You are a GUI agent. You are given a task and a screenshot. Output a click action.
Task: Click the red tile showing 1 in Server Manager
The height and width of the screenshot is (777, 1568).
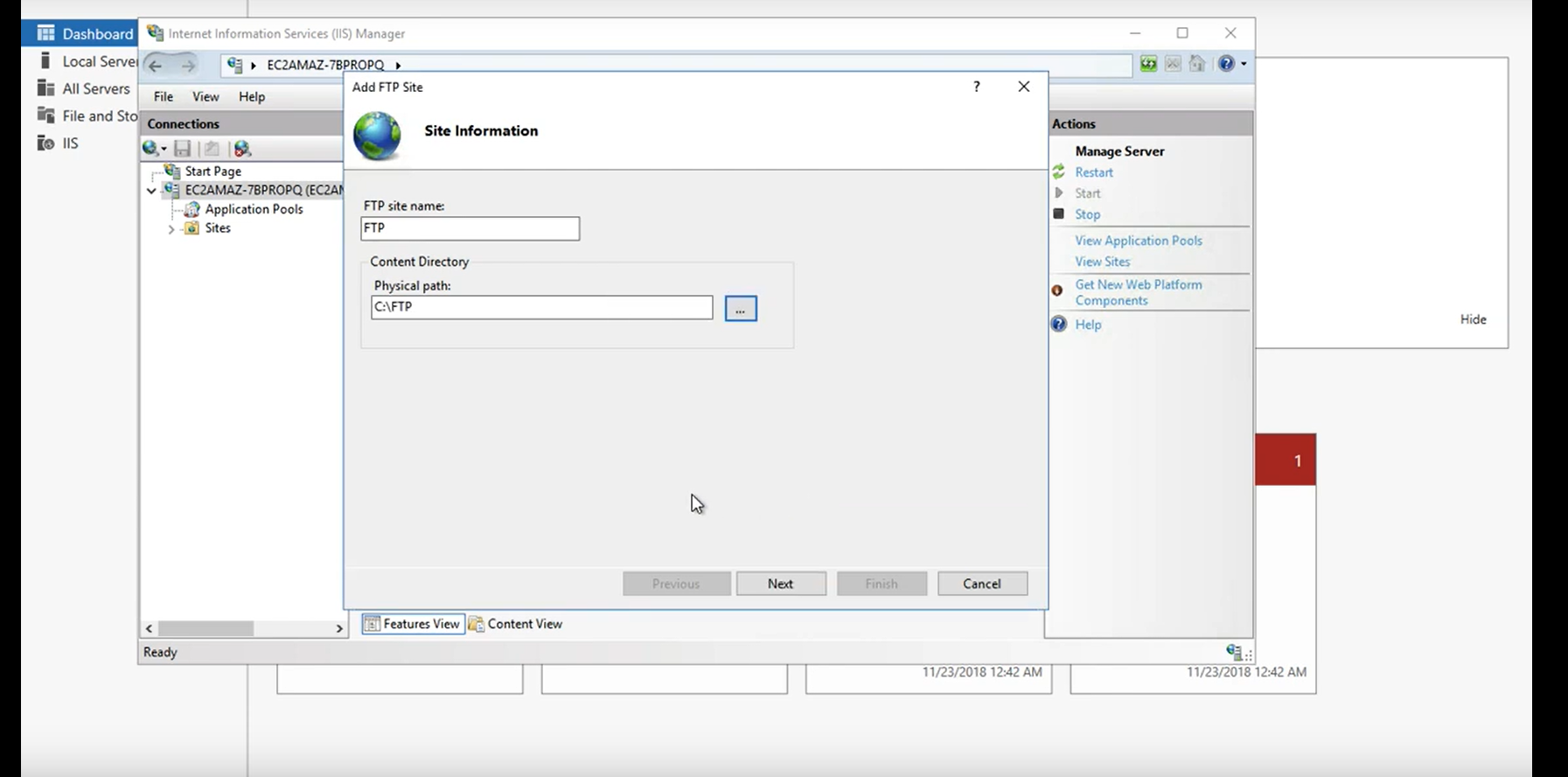coord(1286,459)
